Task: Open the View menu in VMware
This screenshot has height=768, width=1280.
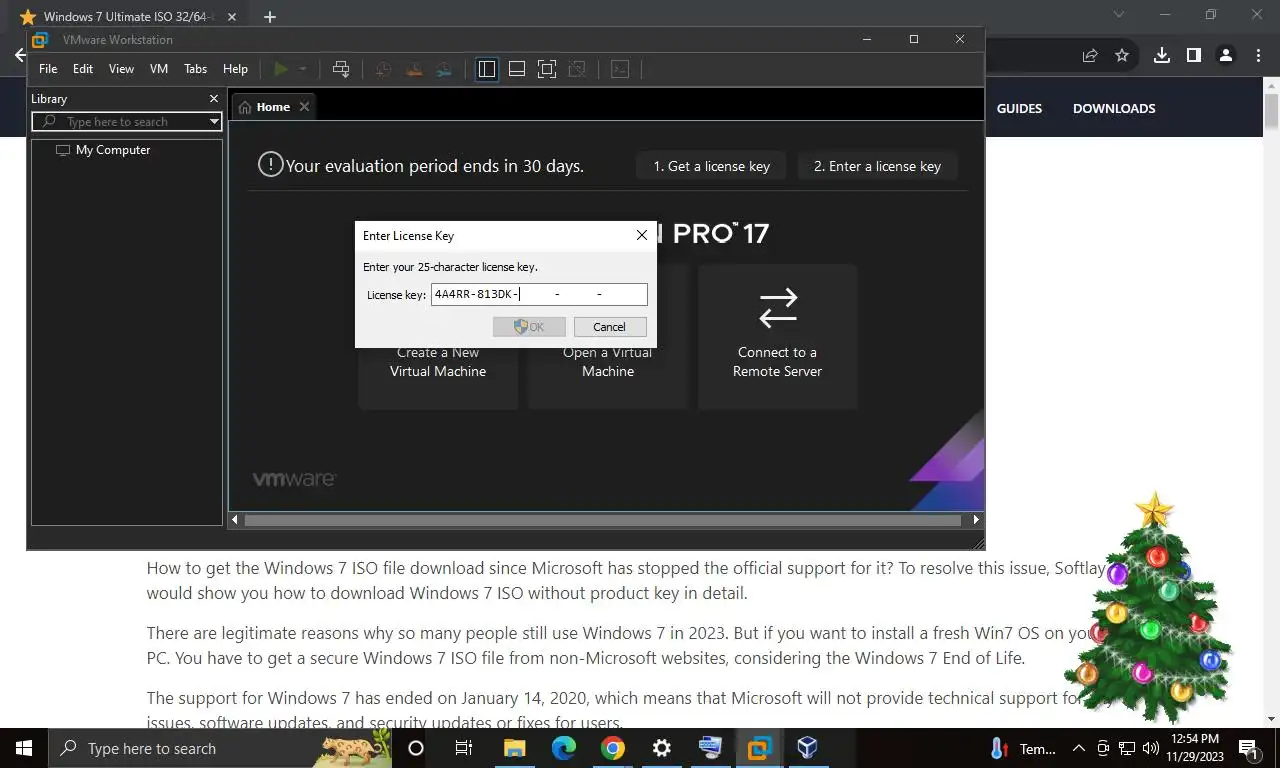Action: click(x=121, y=69)
